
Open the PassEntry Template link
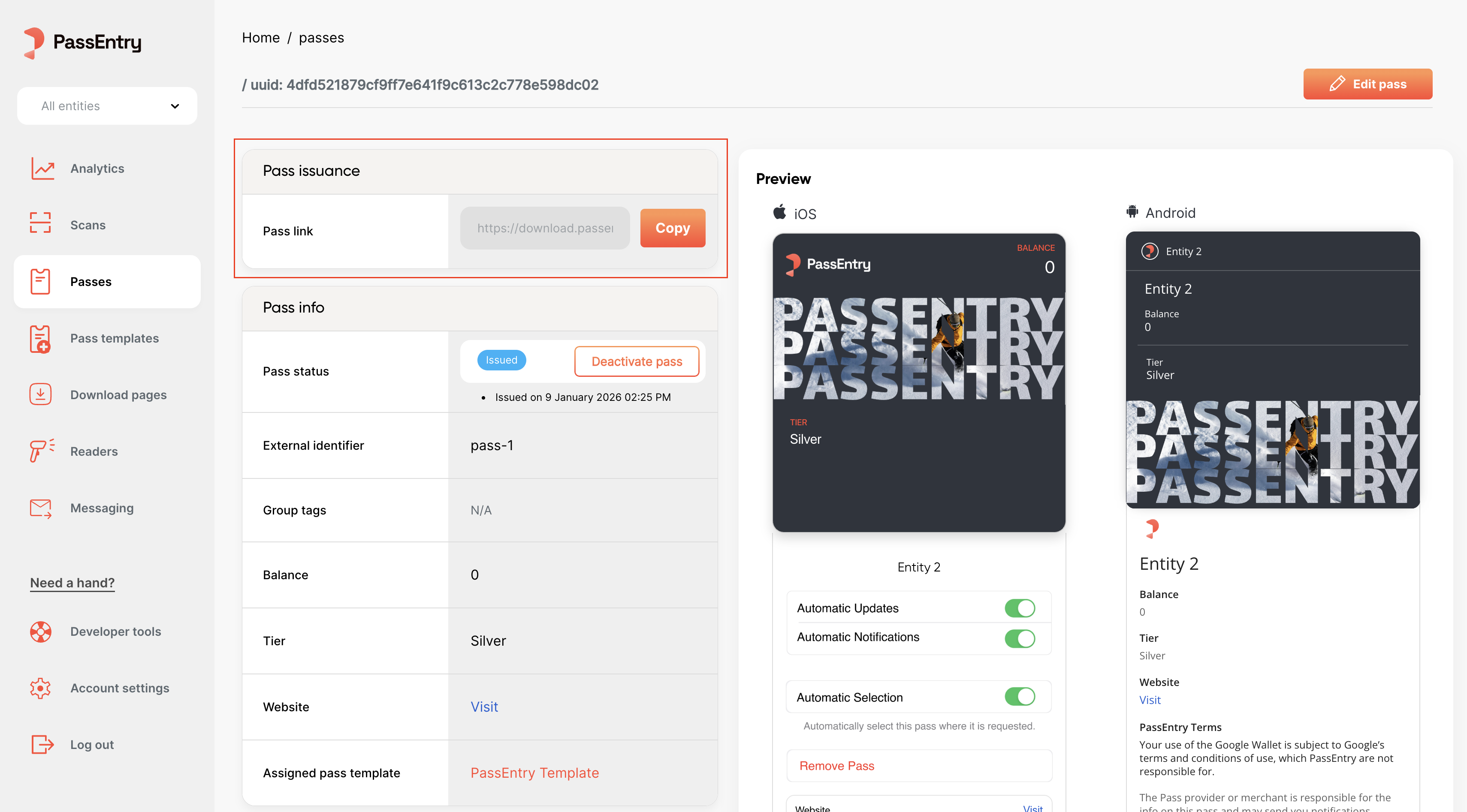[534, 773]
